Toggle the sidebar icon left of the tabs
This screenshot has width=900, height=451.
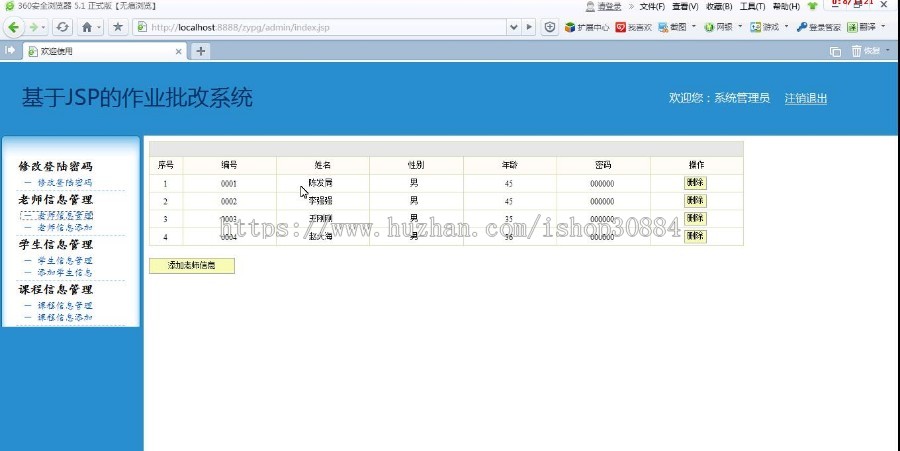pyautogui.click(x=10, y=50)
